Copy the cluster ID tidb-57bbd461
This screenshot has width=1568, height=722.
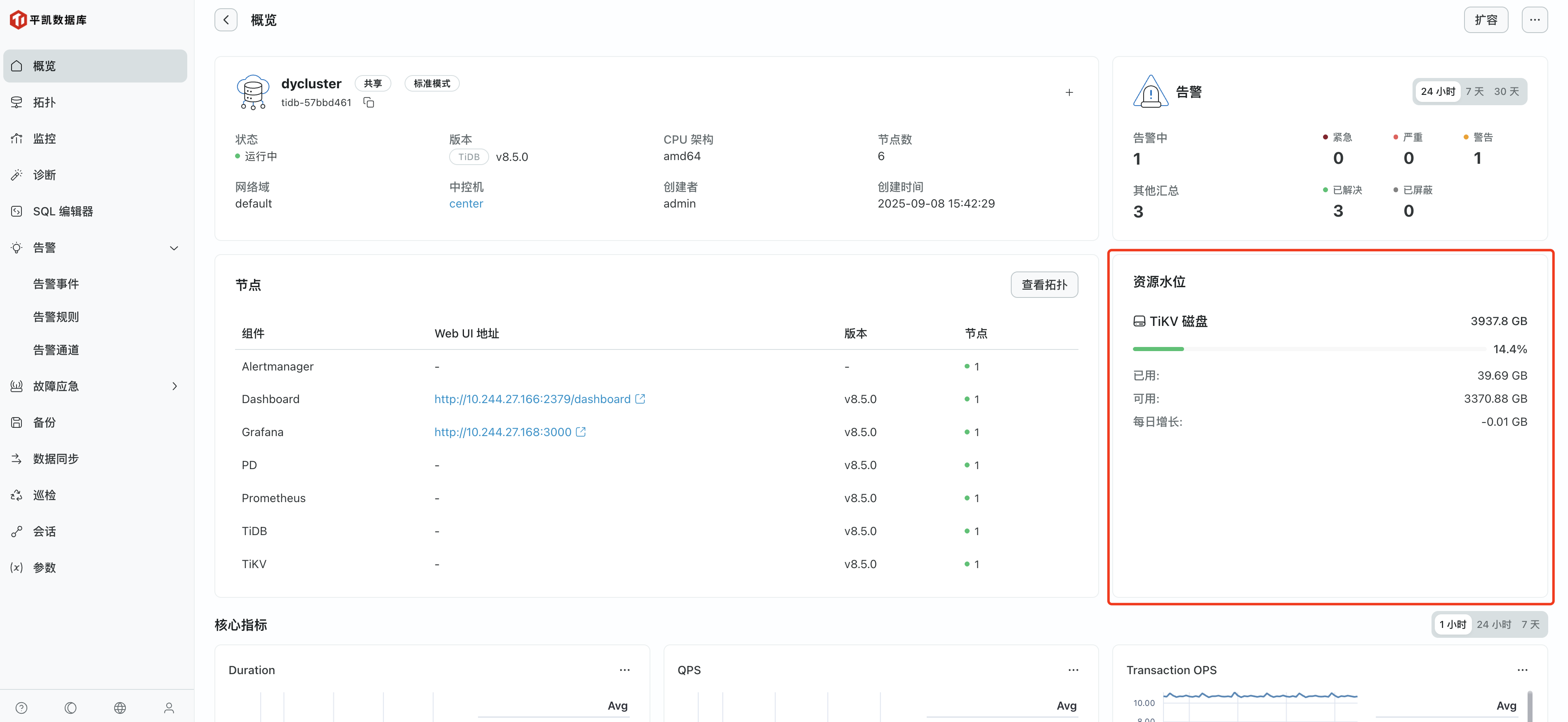[x=369, y=102]
